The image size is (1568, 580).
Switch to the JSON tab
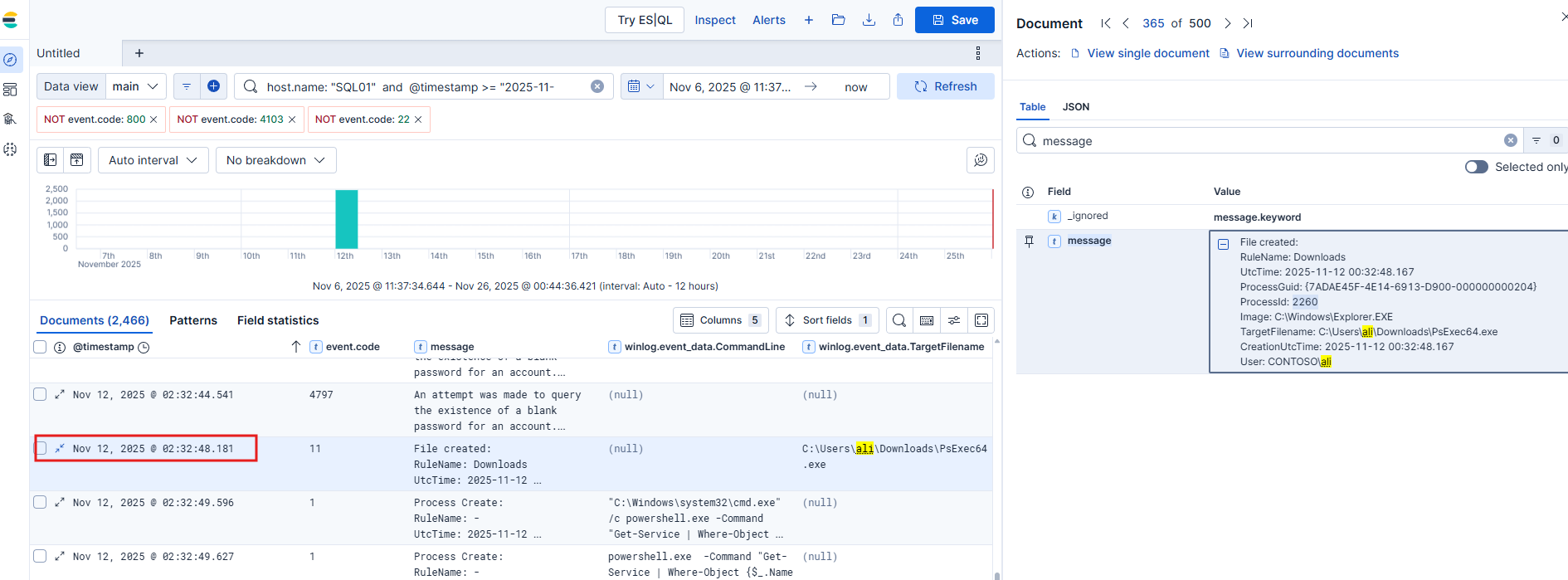coord(1076,107)
